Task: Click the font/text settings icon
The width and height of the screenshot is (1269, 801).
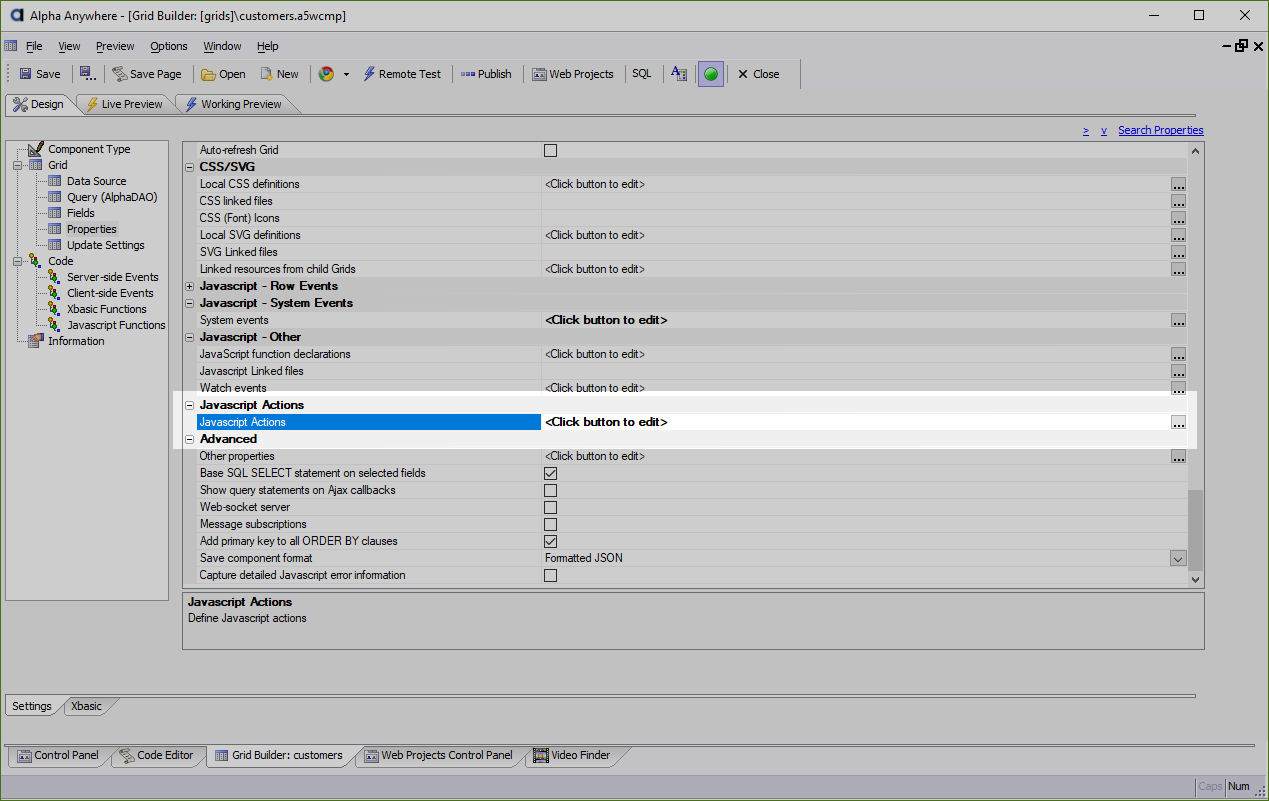Action: coord(679,74)
